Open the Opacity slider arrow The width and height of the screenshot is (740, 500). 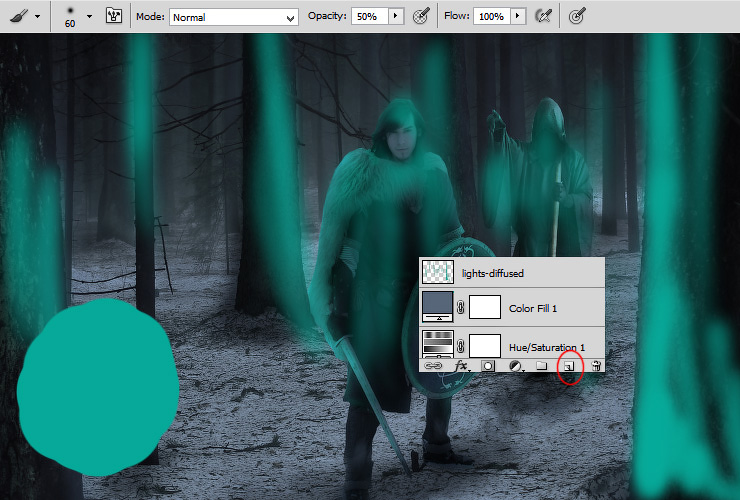pos(395,17)
